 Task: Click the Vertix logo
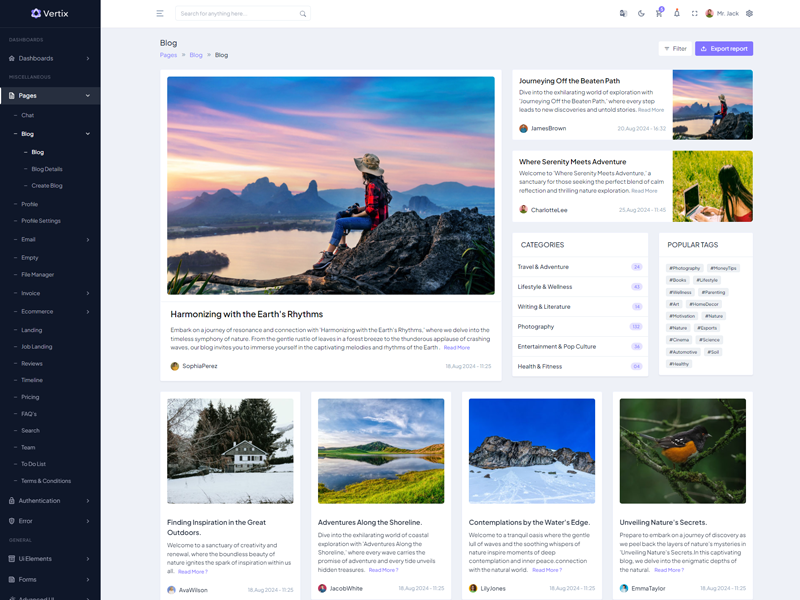coord(50,13)
